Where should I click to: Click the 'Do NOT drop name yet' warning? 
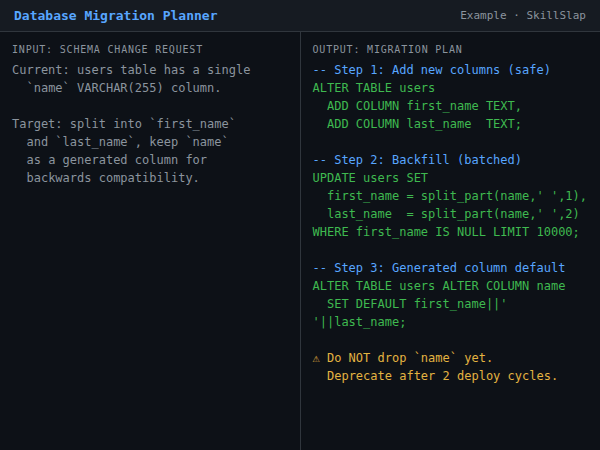(409, 358)
